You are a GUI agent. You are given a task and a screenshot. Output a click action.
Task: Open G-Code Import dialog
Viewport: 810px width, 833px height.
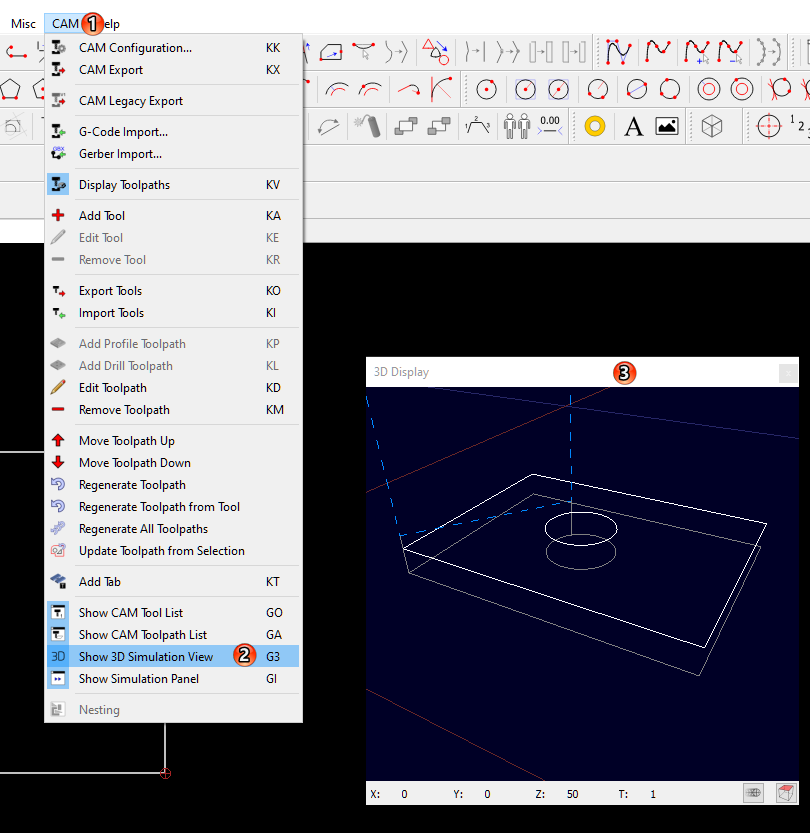[x=173, y=132]
